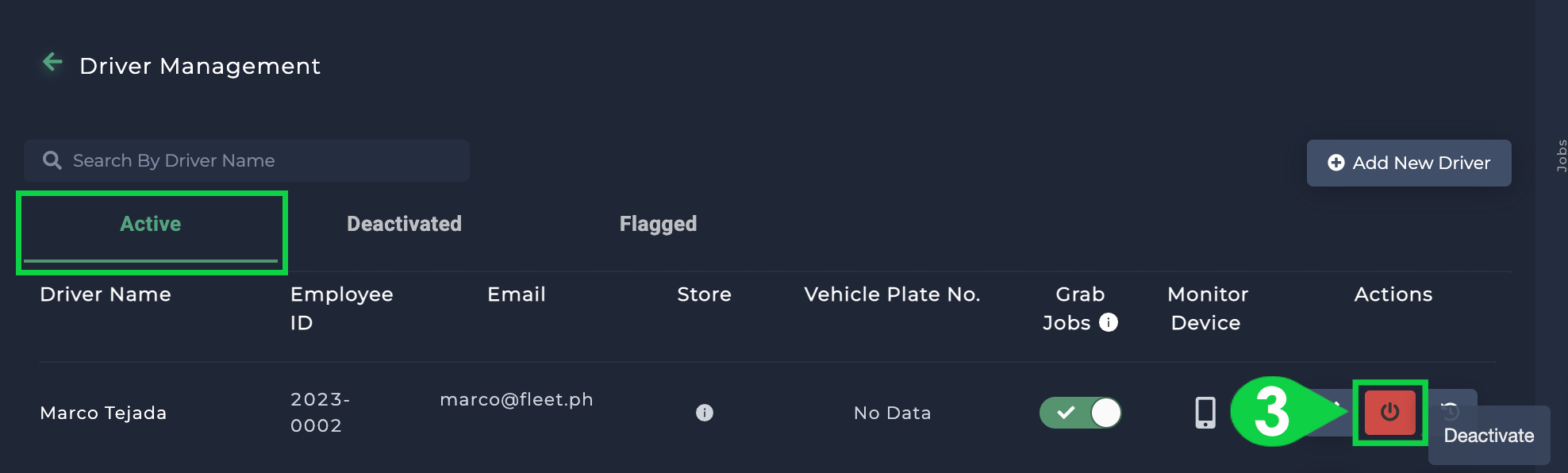Click the Vehicle Plate No. column header
The height and width of the screenshot is (473, 1568).
tap(892, 294)
